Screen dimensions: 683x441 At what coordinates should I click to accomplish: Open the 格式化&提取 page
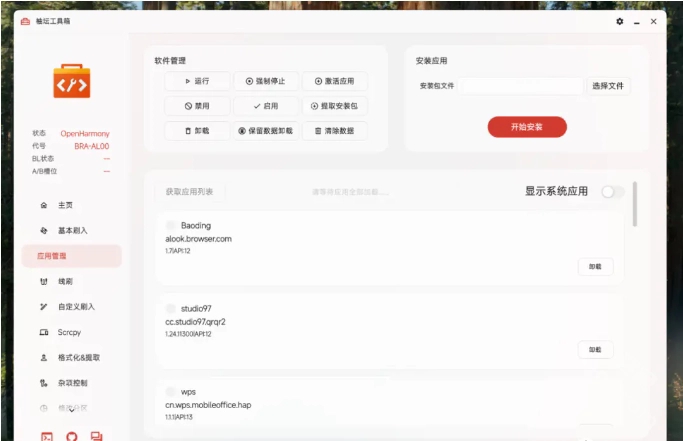pyautogui.click(x=72, y=358)
